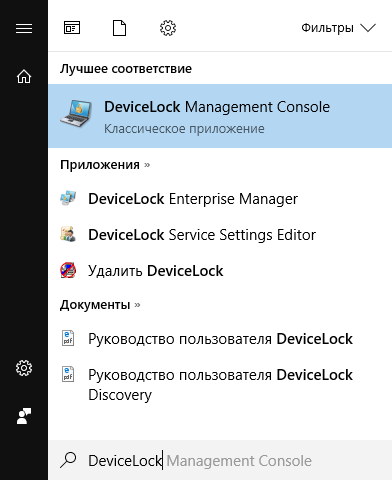This screenshot has height=480, width=392.
Task: Open sidebar settings gear icon
Action: (24, 368)
